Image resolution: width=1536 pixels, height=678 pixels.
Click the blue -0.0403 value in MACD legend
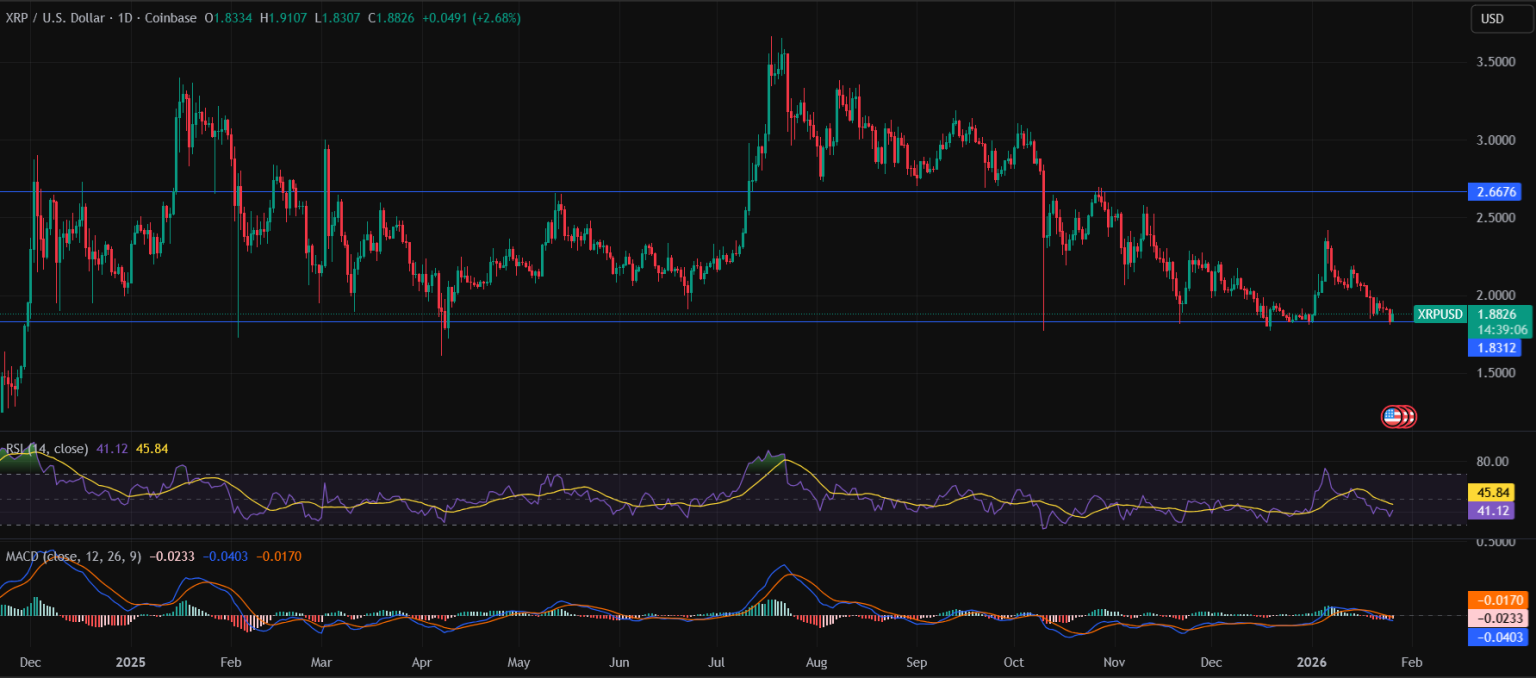coord(226,556)
